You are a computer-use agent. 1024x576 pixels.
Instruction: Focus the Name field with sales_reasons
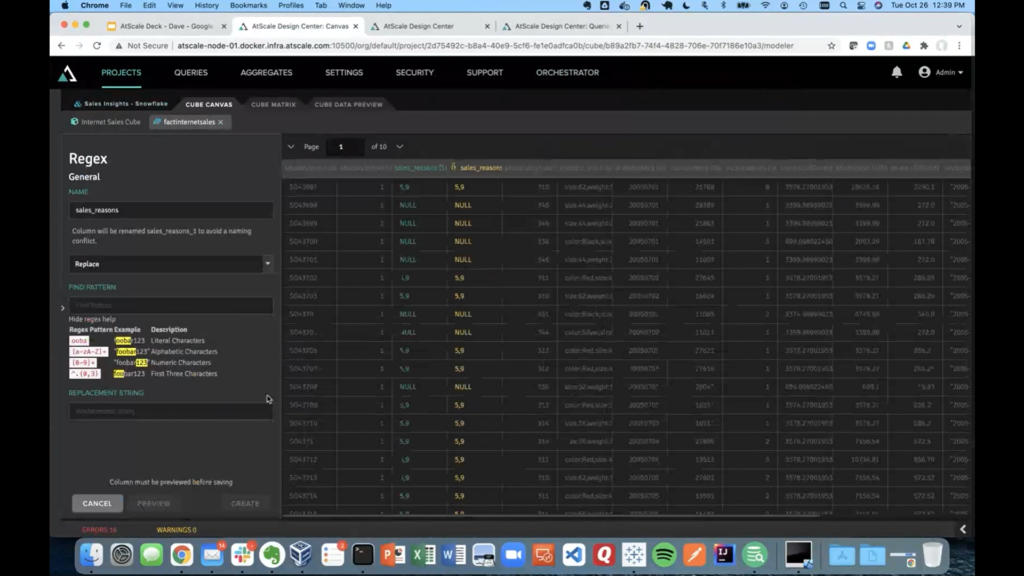170,210
